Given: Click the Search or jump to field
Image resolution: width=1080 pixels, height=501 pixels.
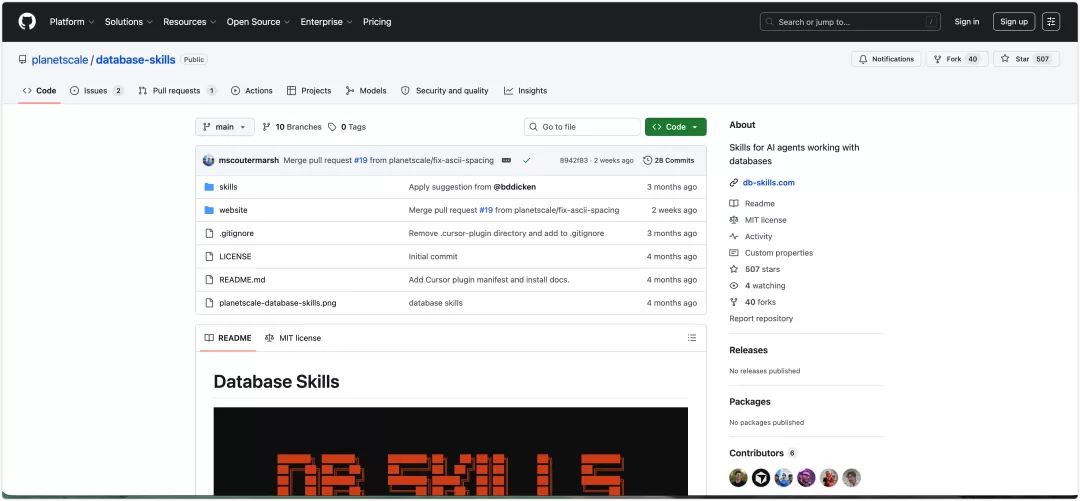Looking at the screenshot, I should pos(851,22).
